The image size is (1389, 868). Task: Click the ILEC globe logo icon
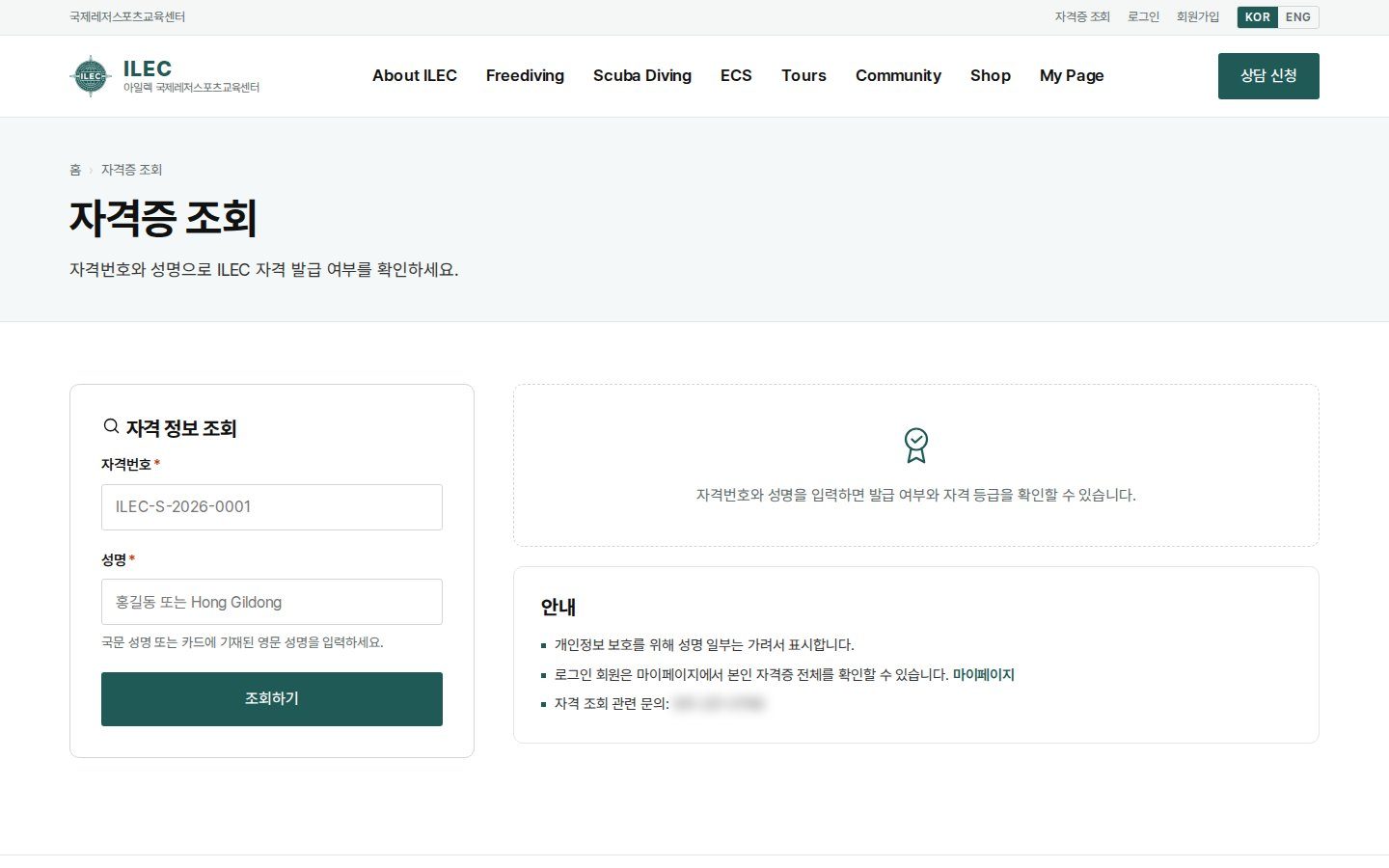click(x=91, y=76)
